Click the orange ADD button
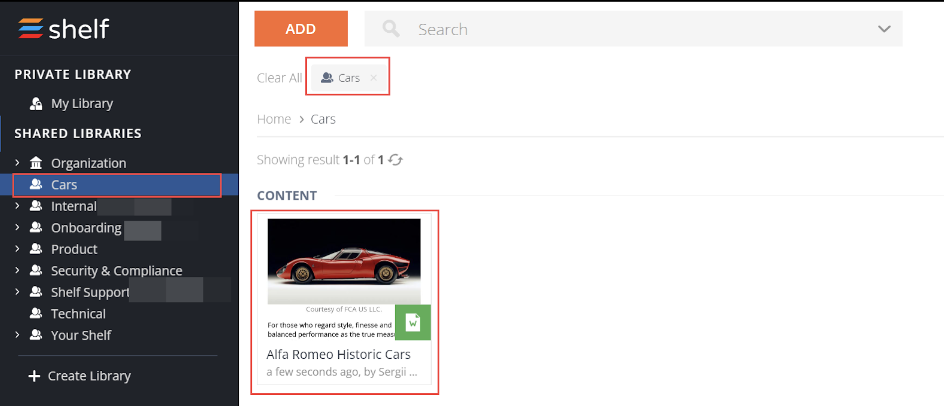The image size is (944, 406). 301,29
